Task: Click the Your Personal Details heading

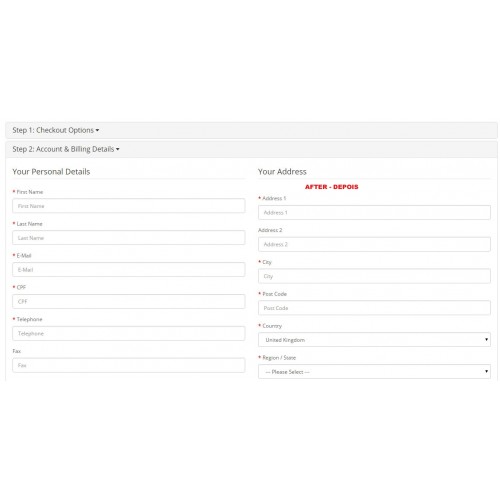Action: point(51,172)
